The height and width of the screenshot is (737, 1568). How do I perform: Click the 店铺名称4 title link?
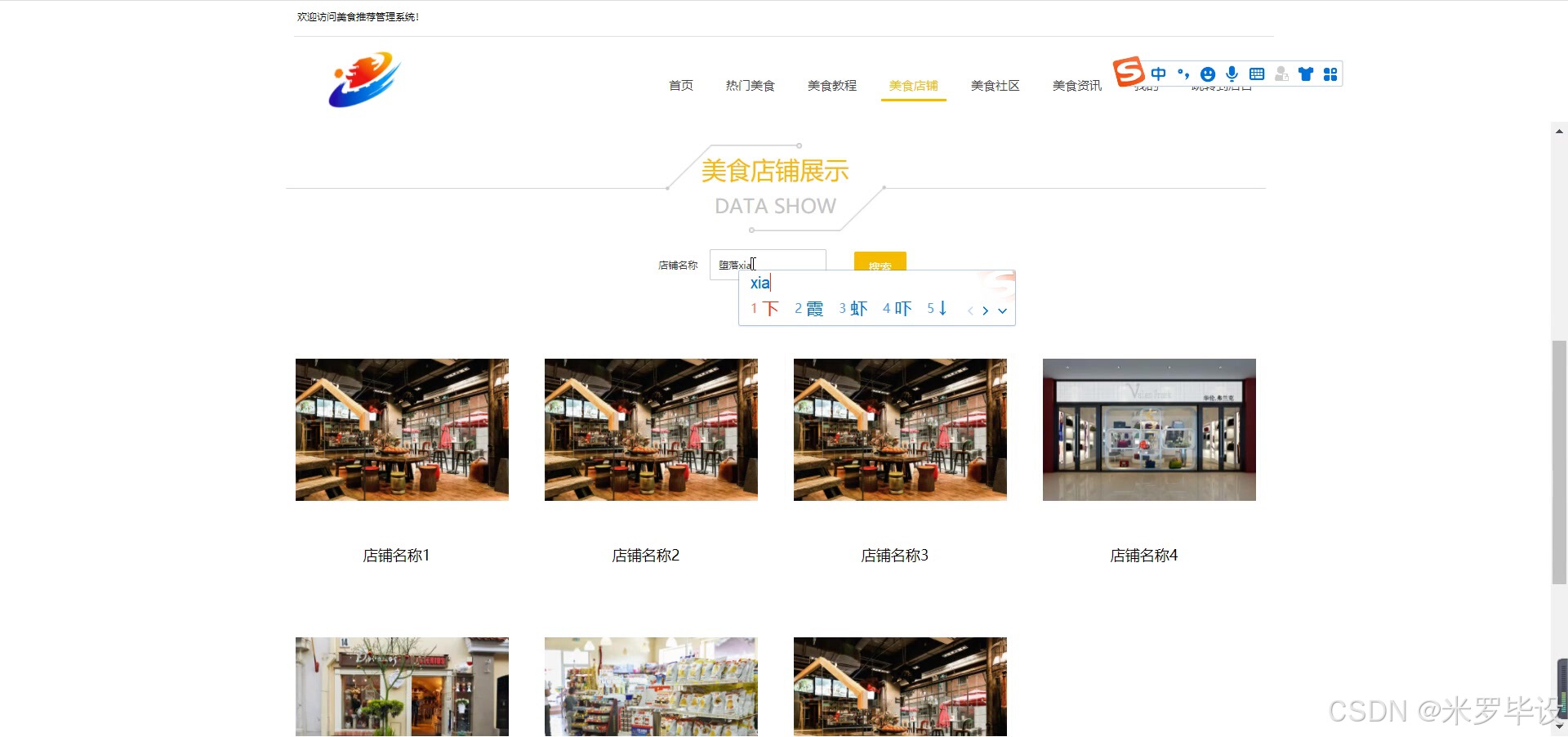click(1143, 556)
